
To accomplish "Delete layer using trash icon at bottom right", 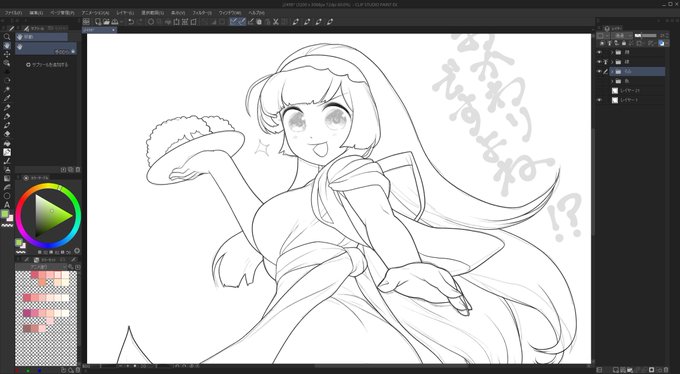I will point(667,370).
